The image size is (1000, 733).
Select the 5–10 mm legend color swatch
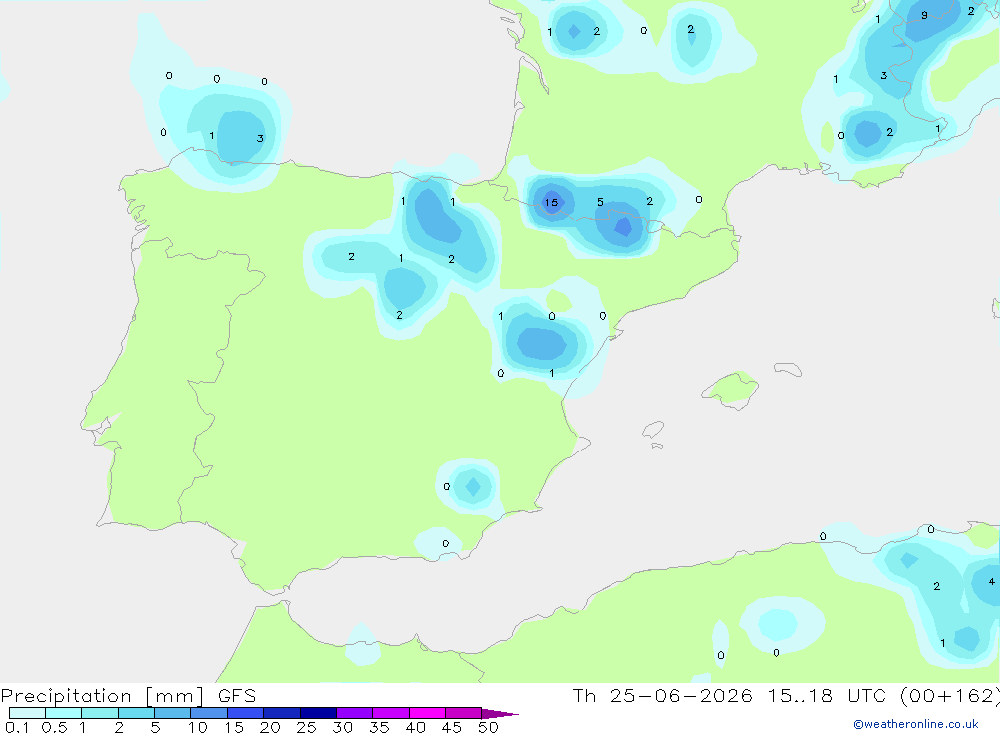(173, 713)
